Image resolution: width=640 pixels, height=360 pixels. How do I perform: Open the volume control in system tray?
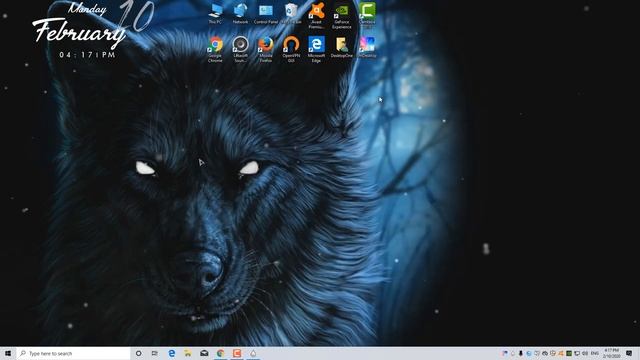click(585, 353)
